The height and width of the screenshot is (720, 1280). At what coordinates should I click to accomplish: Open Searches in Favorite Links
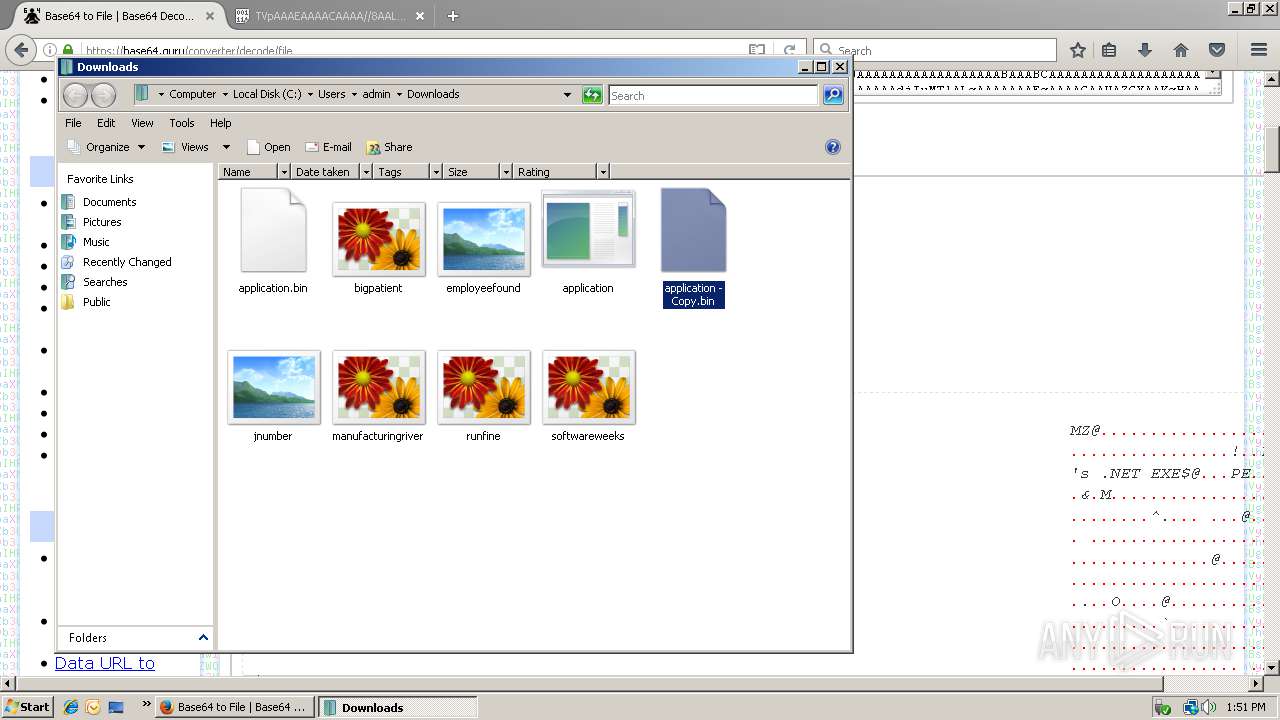[105, 282]
